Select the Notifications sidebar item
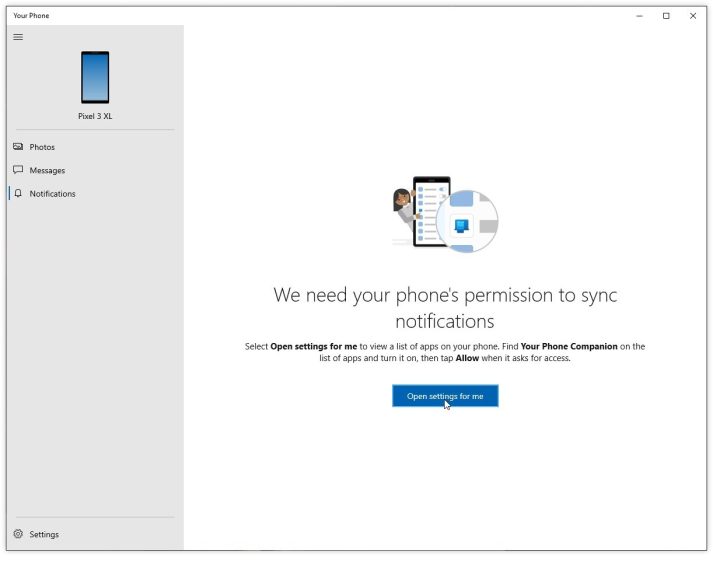The width and height of the screenshot is (713, 574). click(52, 194)
